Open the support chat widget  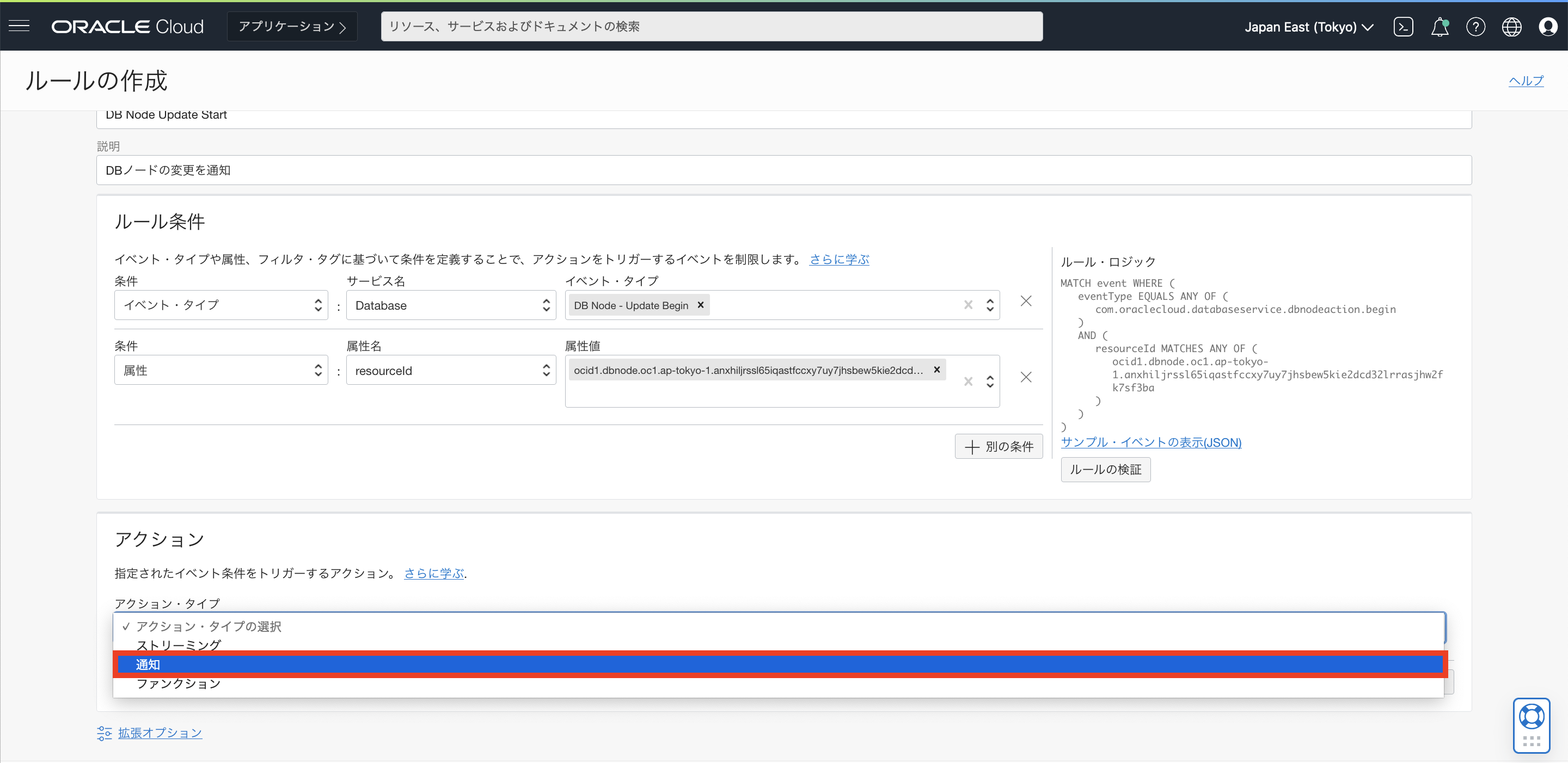[x=1532, y=725]
